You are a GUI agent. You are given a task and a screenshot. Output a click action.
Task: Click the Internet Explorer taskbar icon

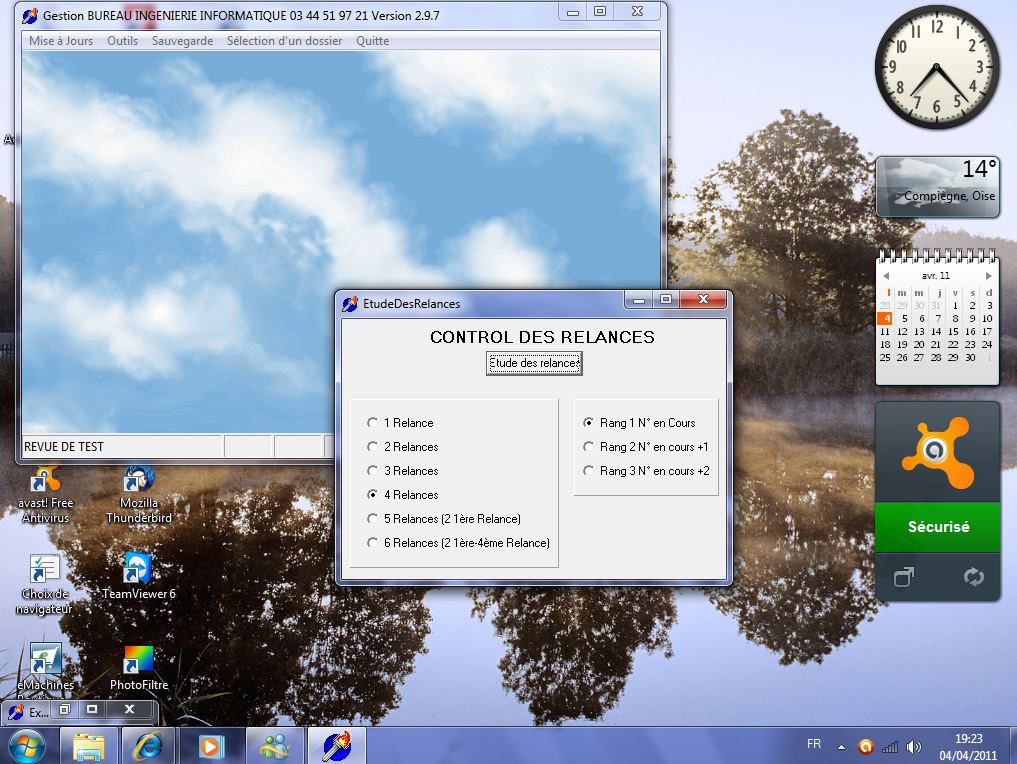[147, 746]
